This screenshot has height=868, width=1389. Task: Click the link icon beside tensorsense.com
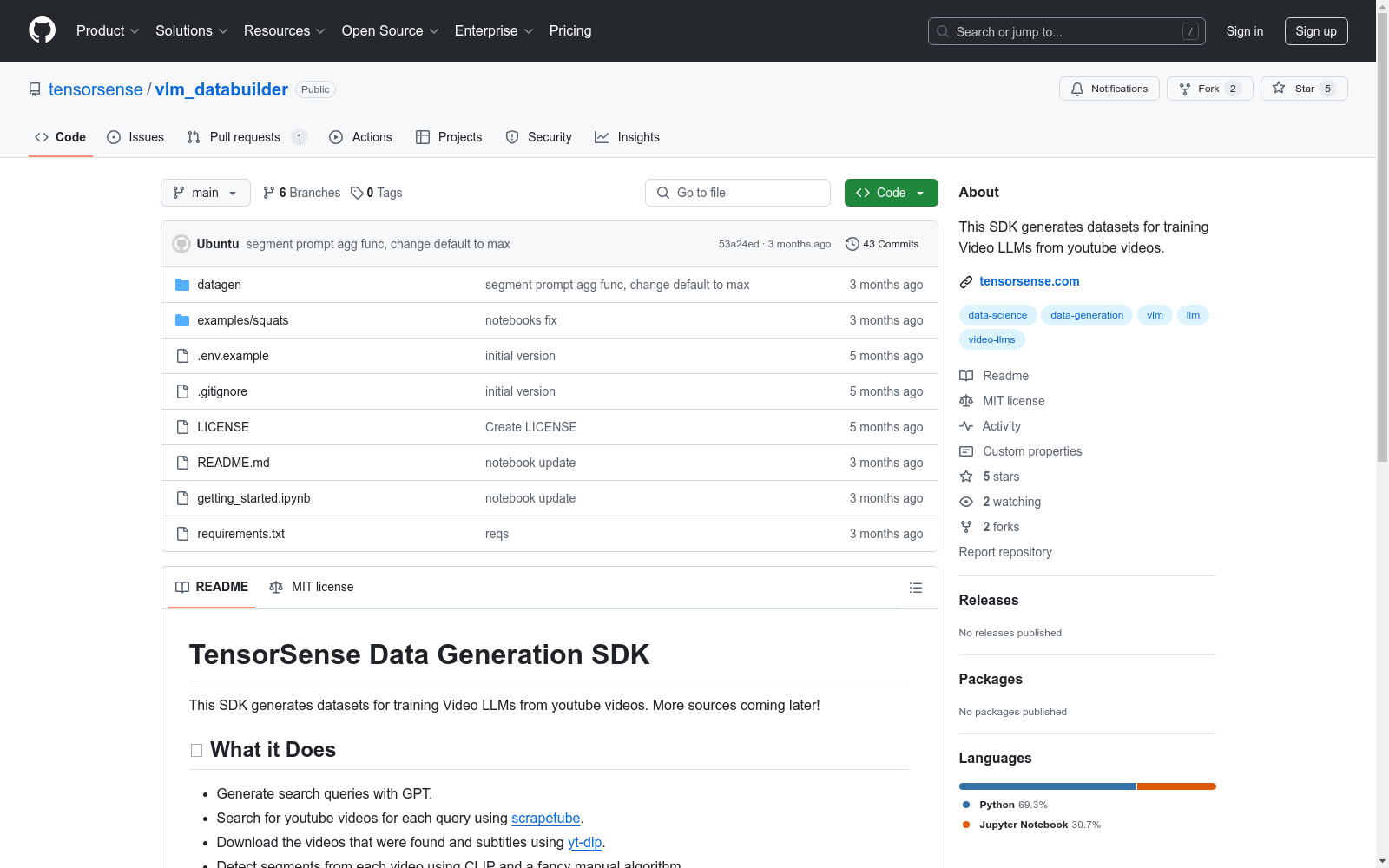[966, 282]
